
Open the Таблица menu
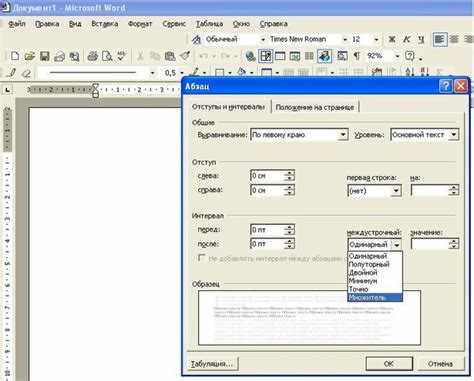[209, 24]
